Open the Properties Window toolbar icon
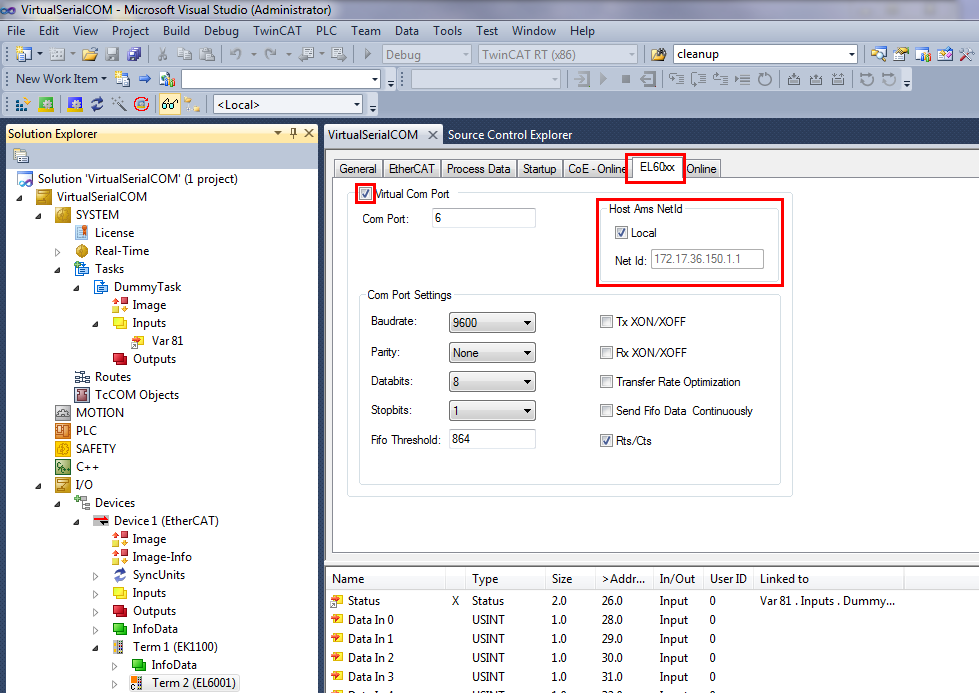The height and width of the screenshot is (693, 979). (900, 54)
